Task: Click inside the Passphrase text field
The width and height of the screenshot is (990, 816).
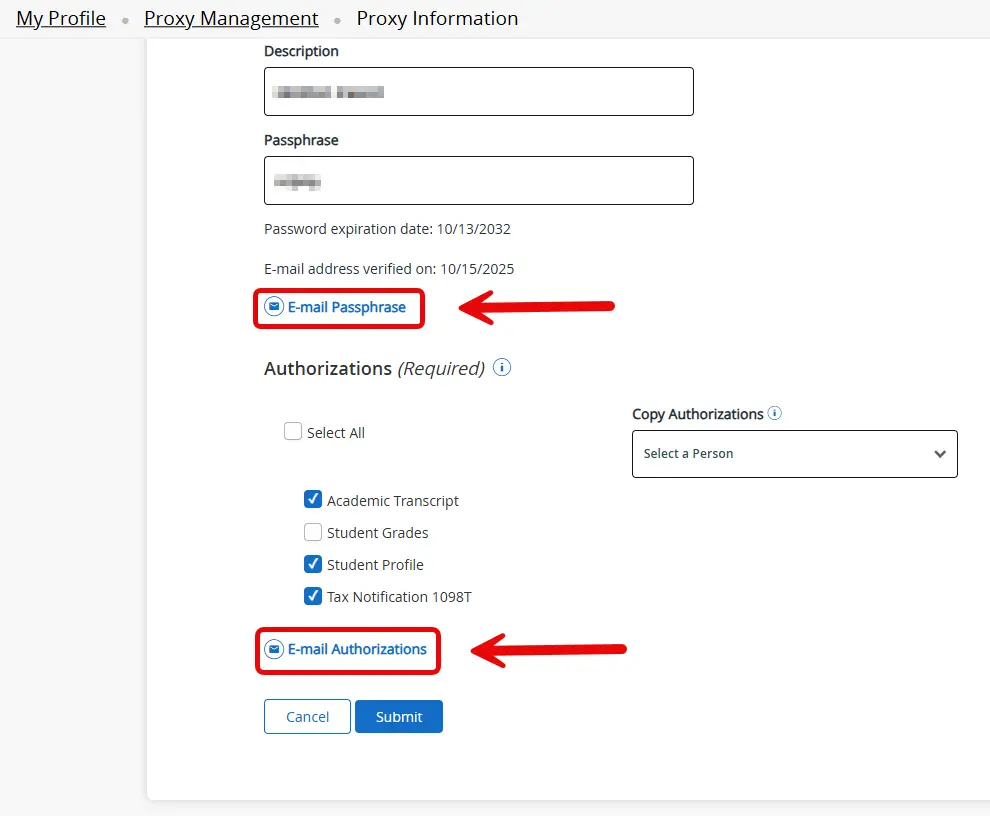Action: [478, 180]
